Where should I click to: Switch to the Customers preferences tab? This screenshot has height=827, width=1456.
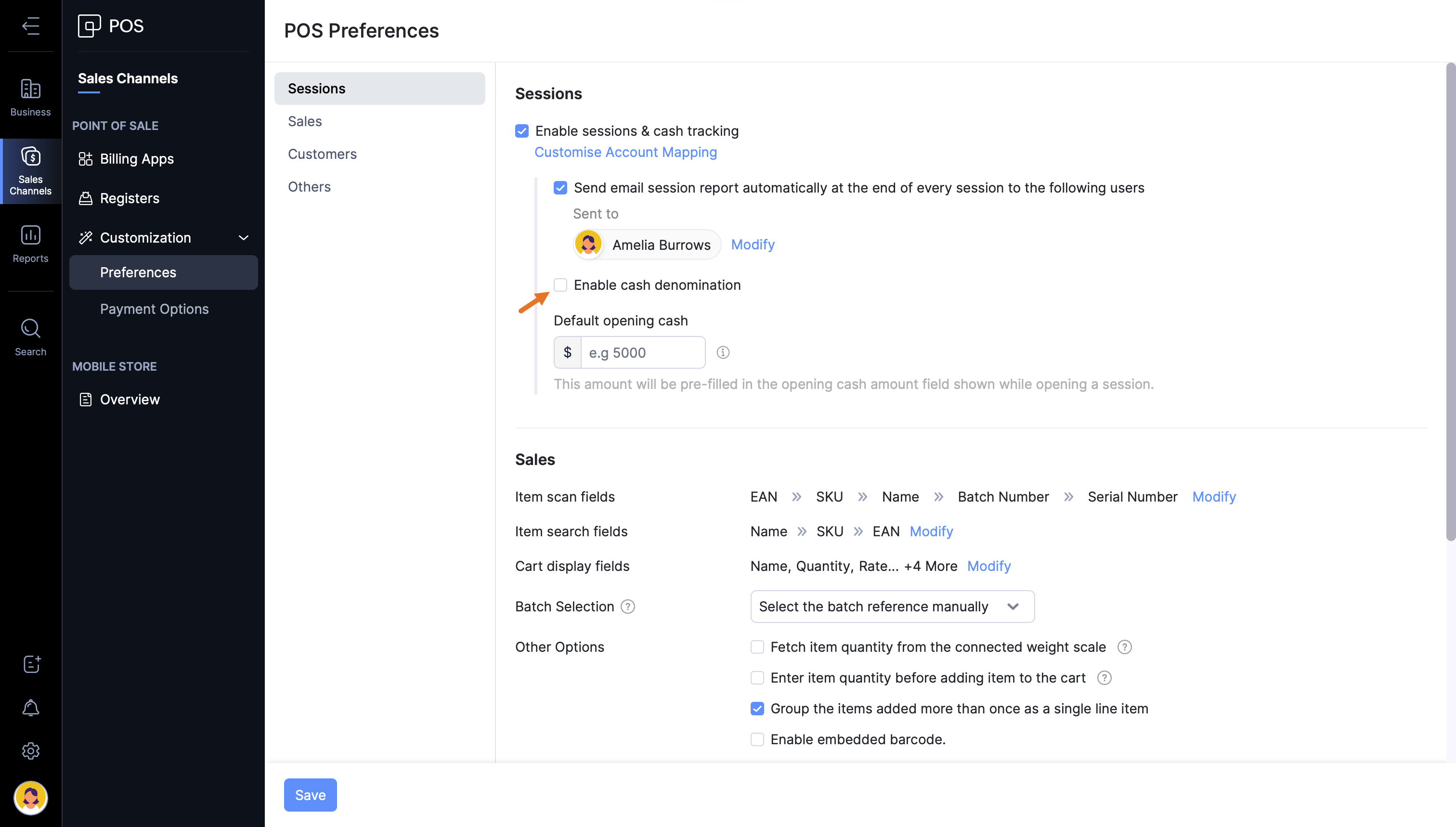click(x=322, y=154)
